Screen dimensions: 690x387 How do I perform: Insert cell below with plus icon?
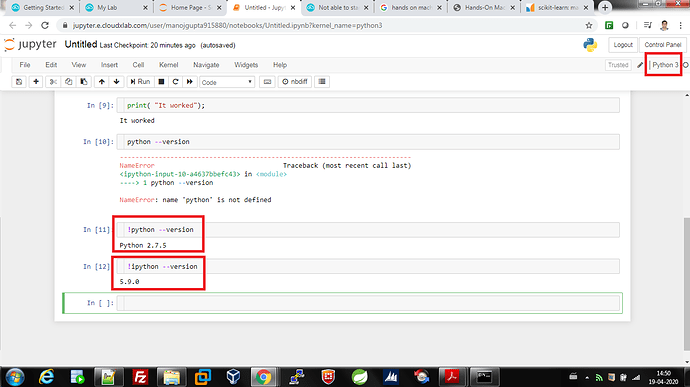coord(36,82)
